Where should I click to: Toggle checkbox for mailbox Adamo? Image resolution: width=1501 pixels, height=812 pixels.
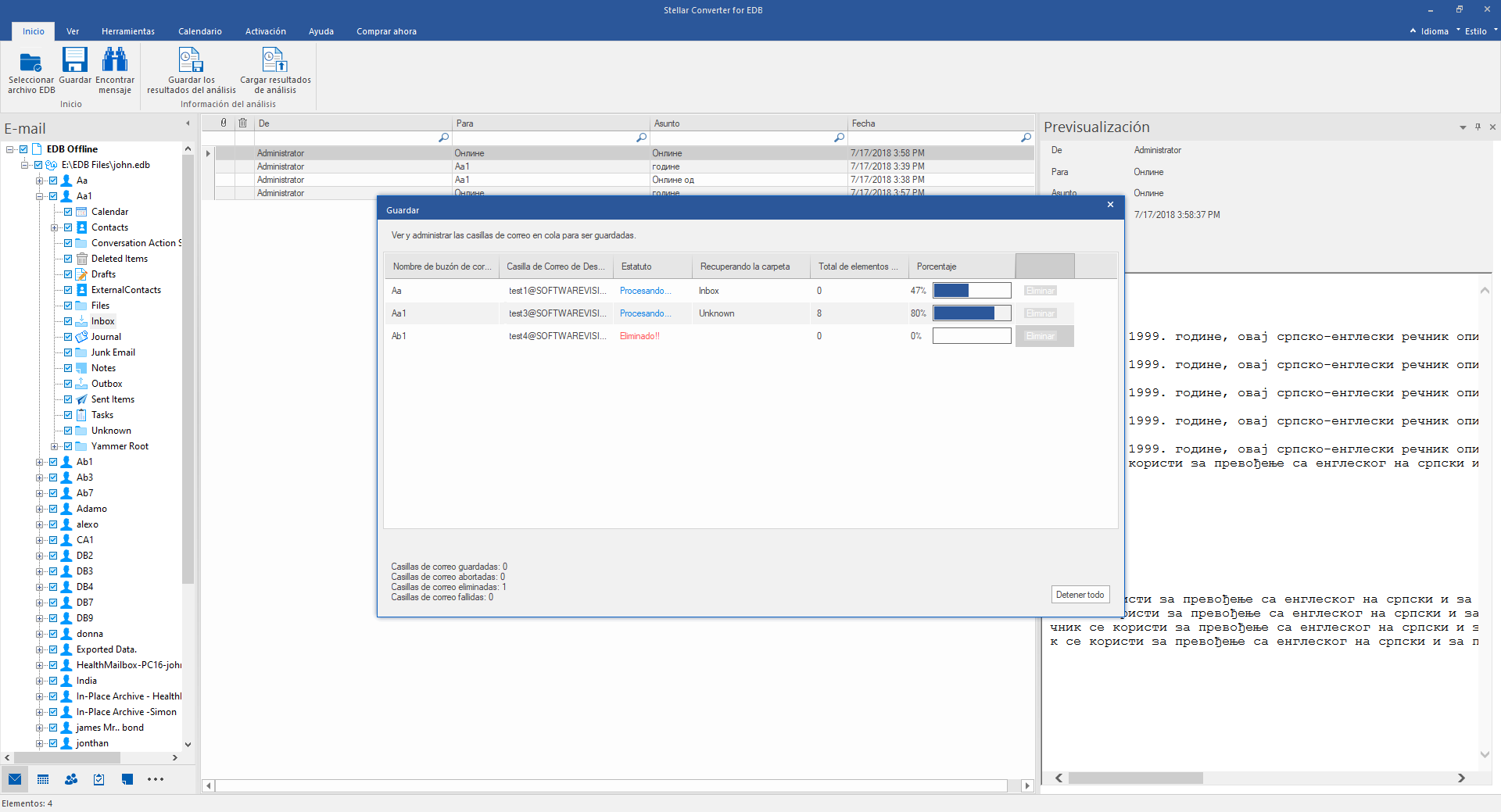(x=53, y=509)
